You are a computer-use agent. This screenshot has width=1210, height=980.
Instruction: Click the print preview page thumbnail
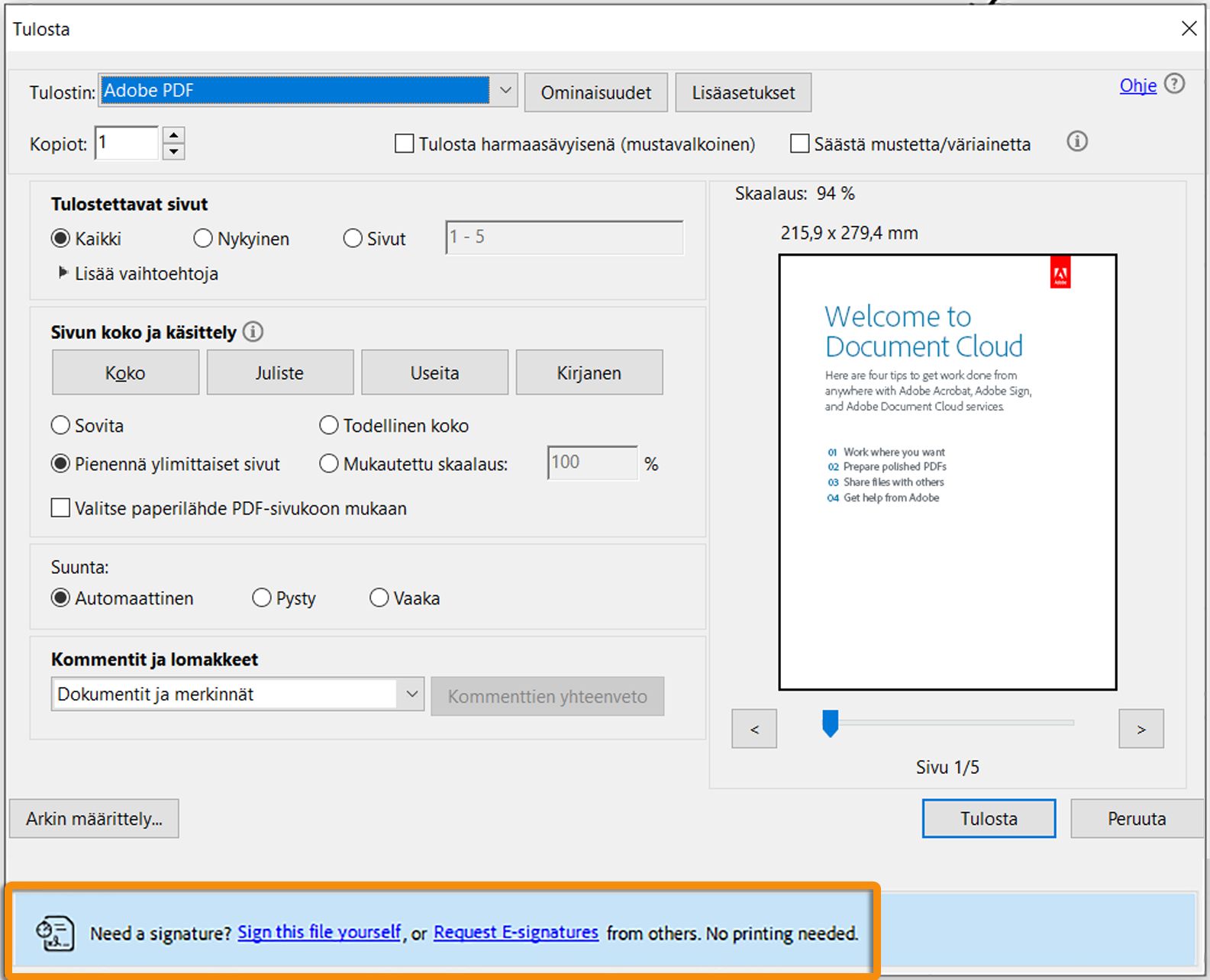[947, 472]
